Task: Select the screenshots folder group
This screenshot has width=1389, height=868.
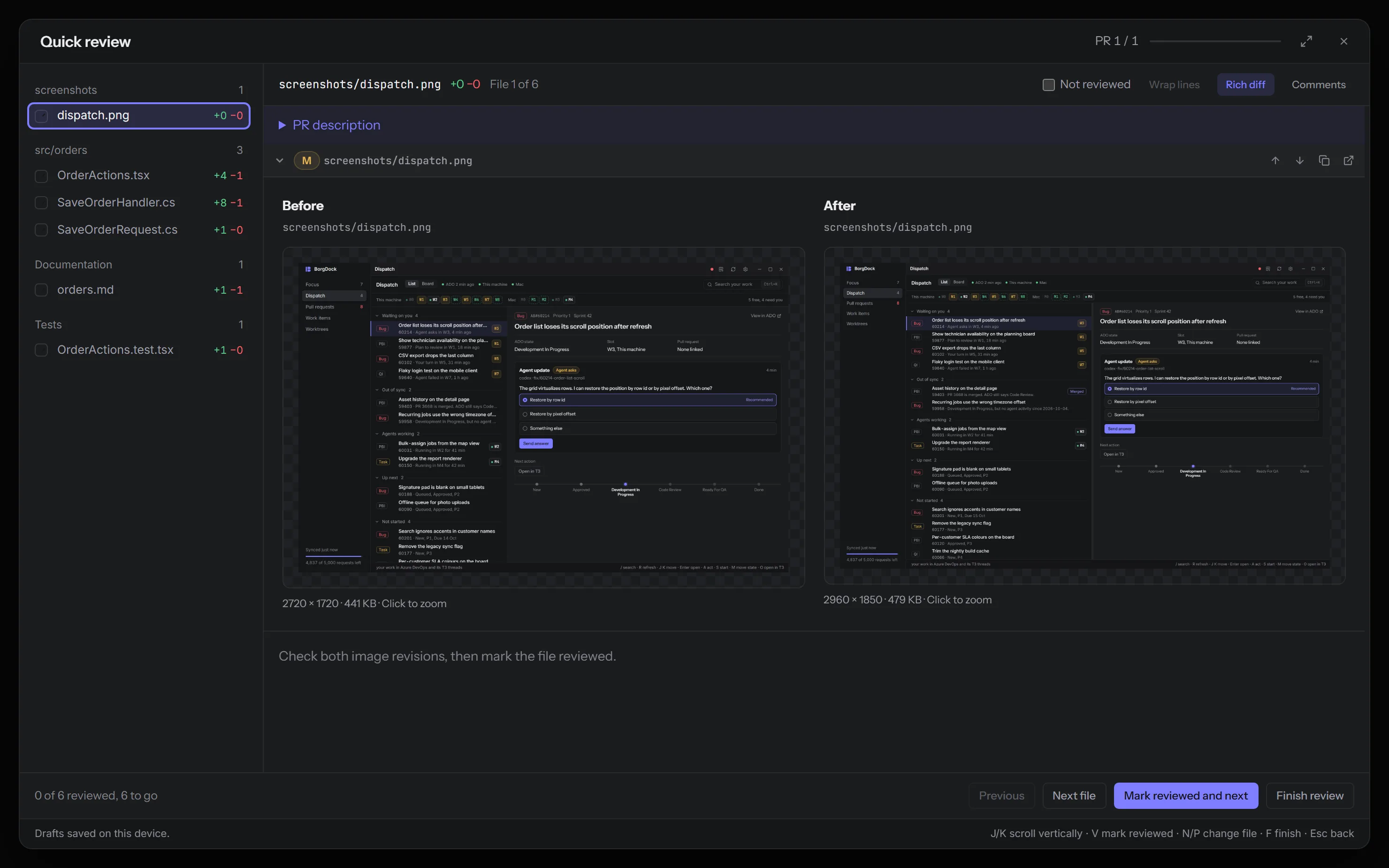Action: click(139, 90)
